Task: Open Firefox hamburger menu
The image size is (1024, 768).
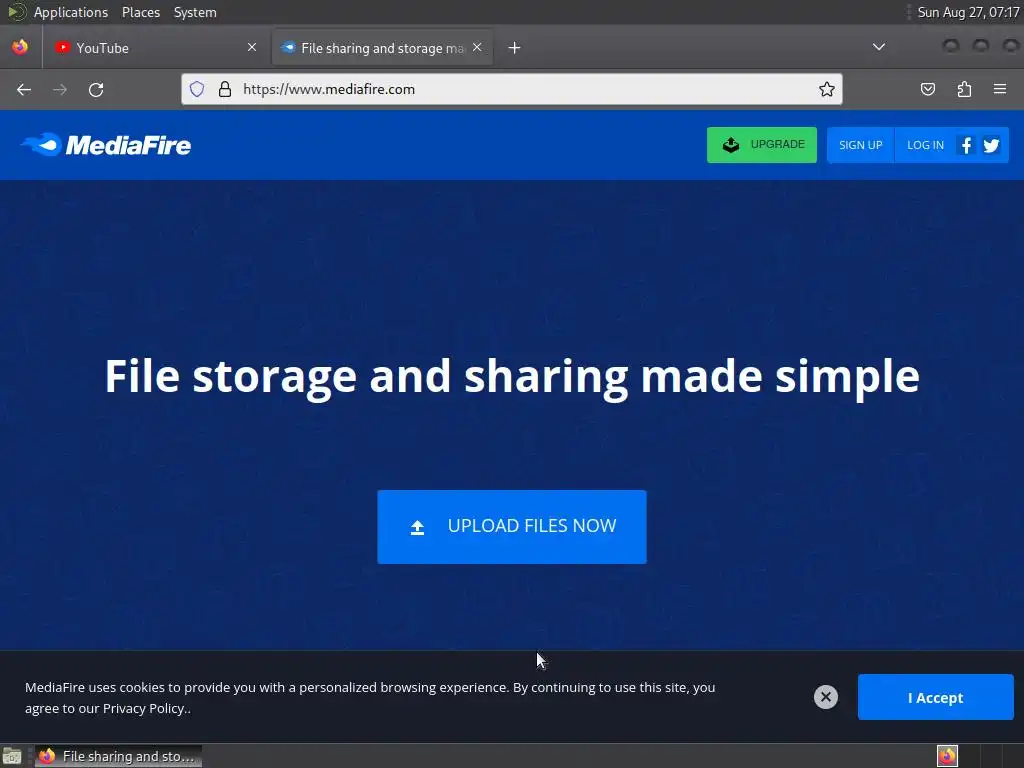Action: coord(1000,89)
